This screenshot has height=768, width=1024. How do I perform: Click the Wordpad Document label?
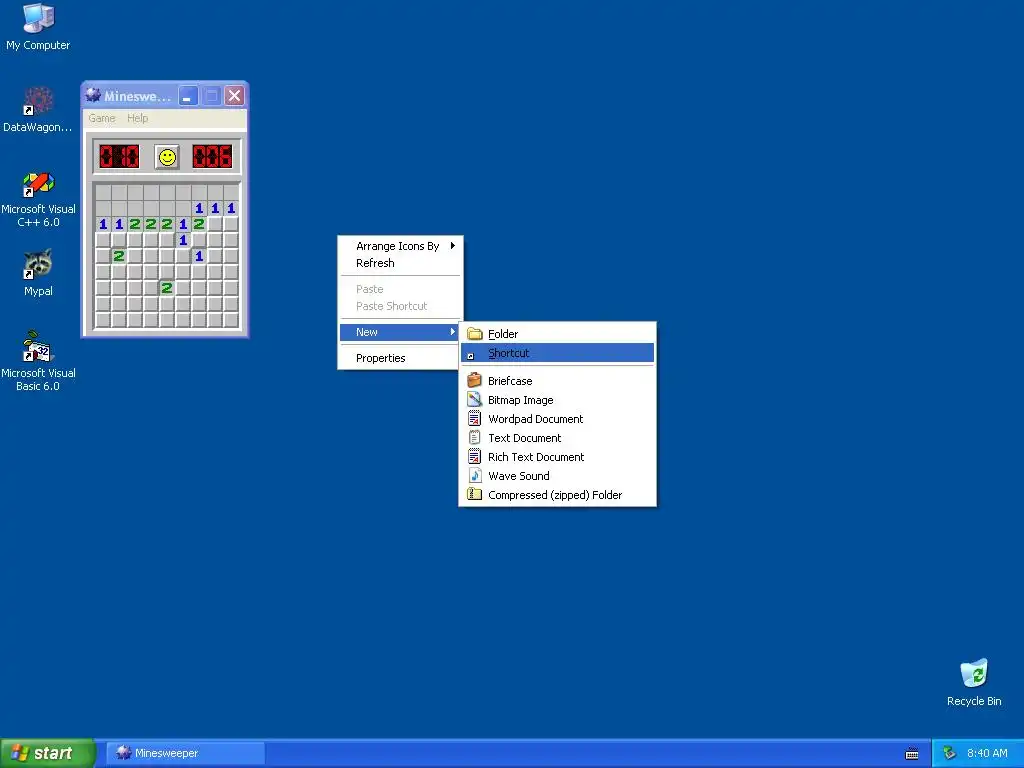(536, 419)
